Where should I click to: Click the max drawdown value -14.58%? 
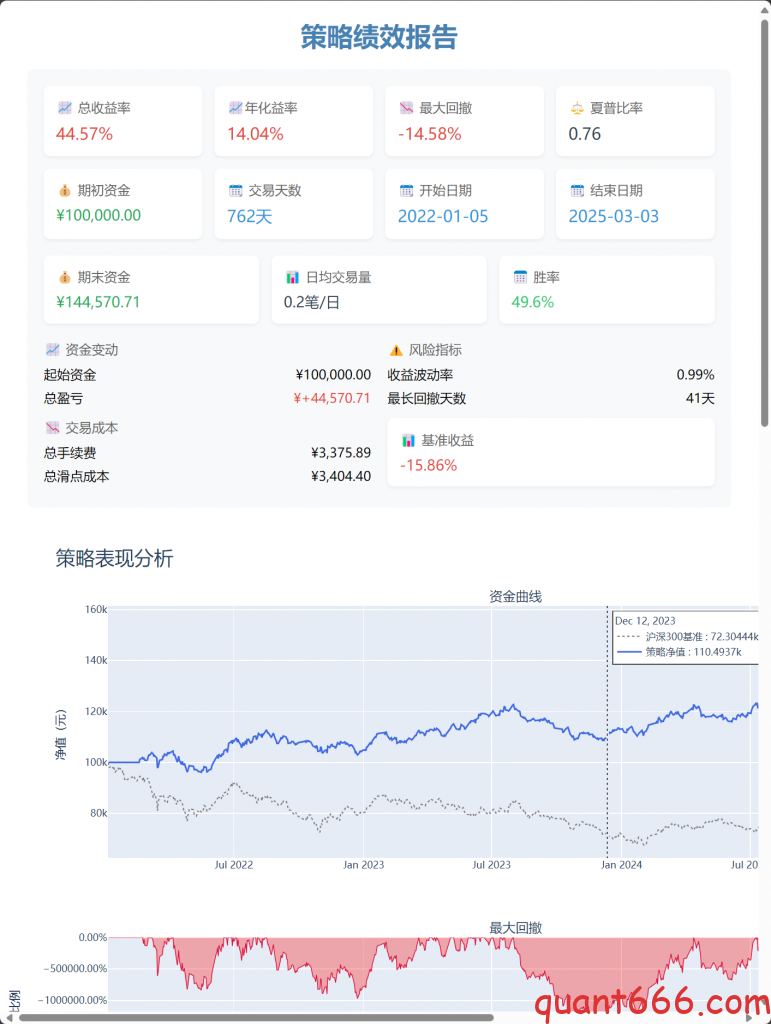point(430,134)
